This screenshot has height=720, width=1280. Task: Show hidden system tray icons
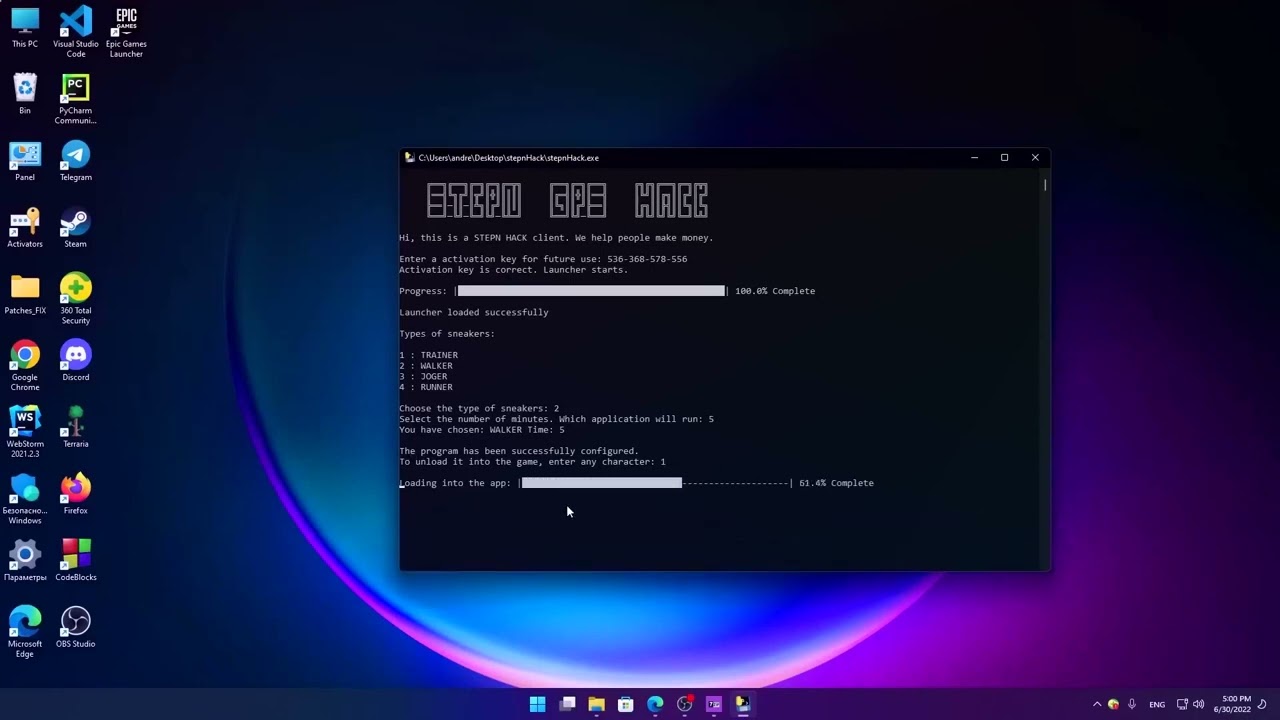1097,704
